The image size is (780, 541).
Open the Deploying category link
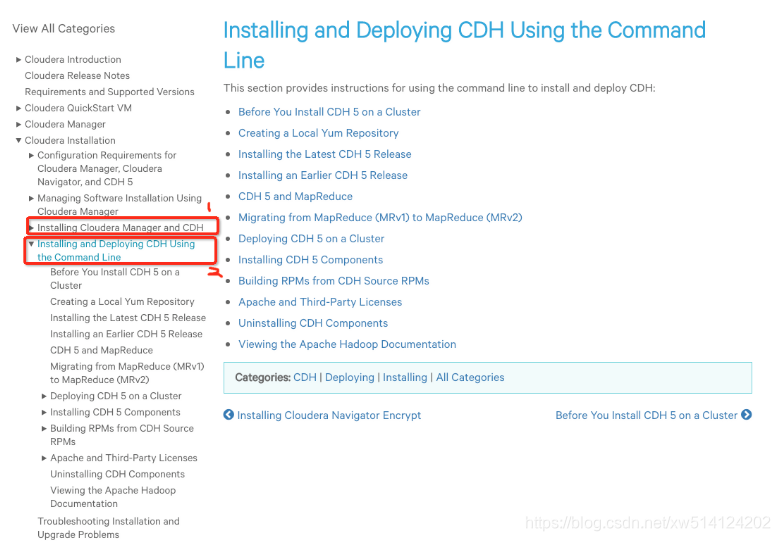coord(350,377)
